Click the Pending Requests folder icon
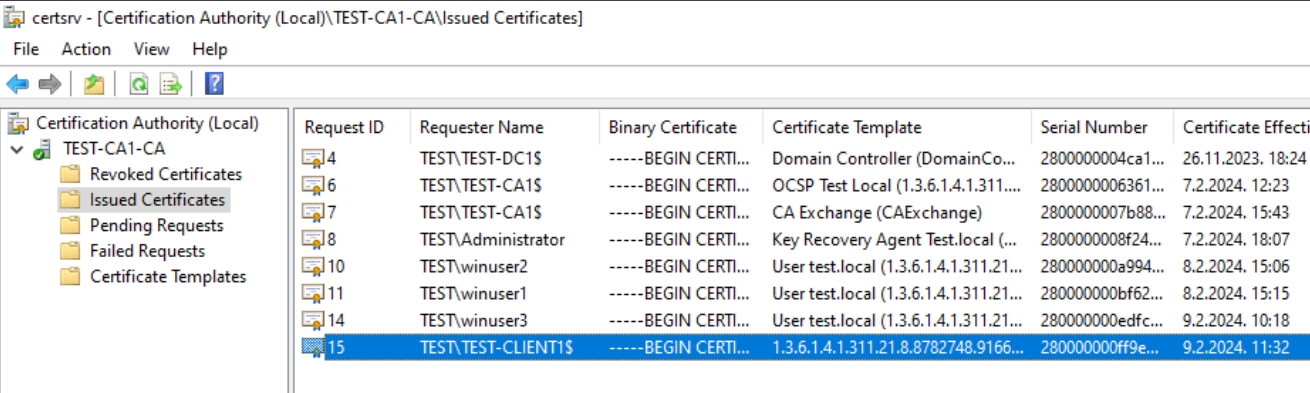 (70, 226)
